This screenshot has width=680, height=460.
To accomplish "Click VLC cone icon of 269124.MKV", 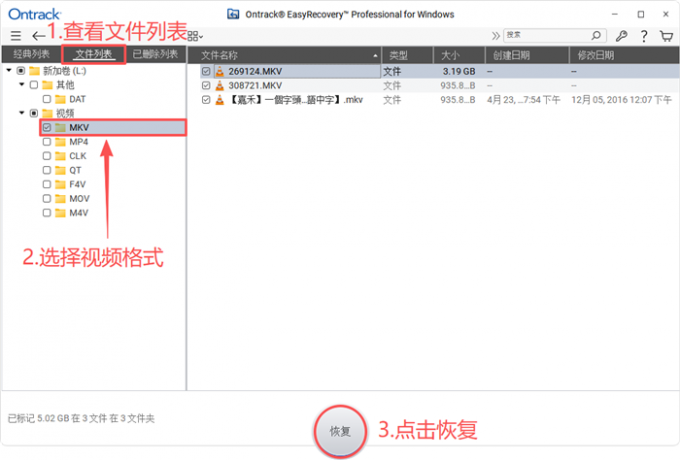I will 220,71.
